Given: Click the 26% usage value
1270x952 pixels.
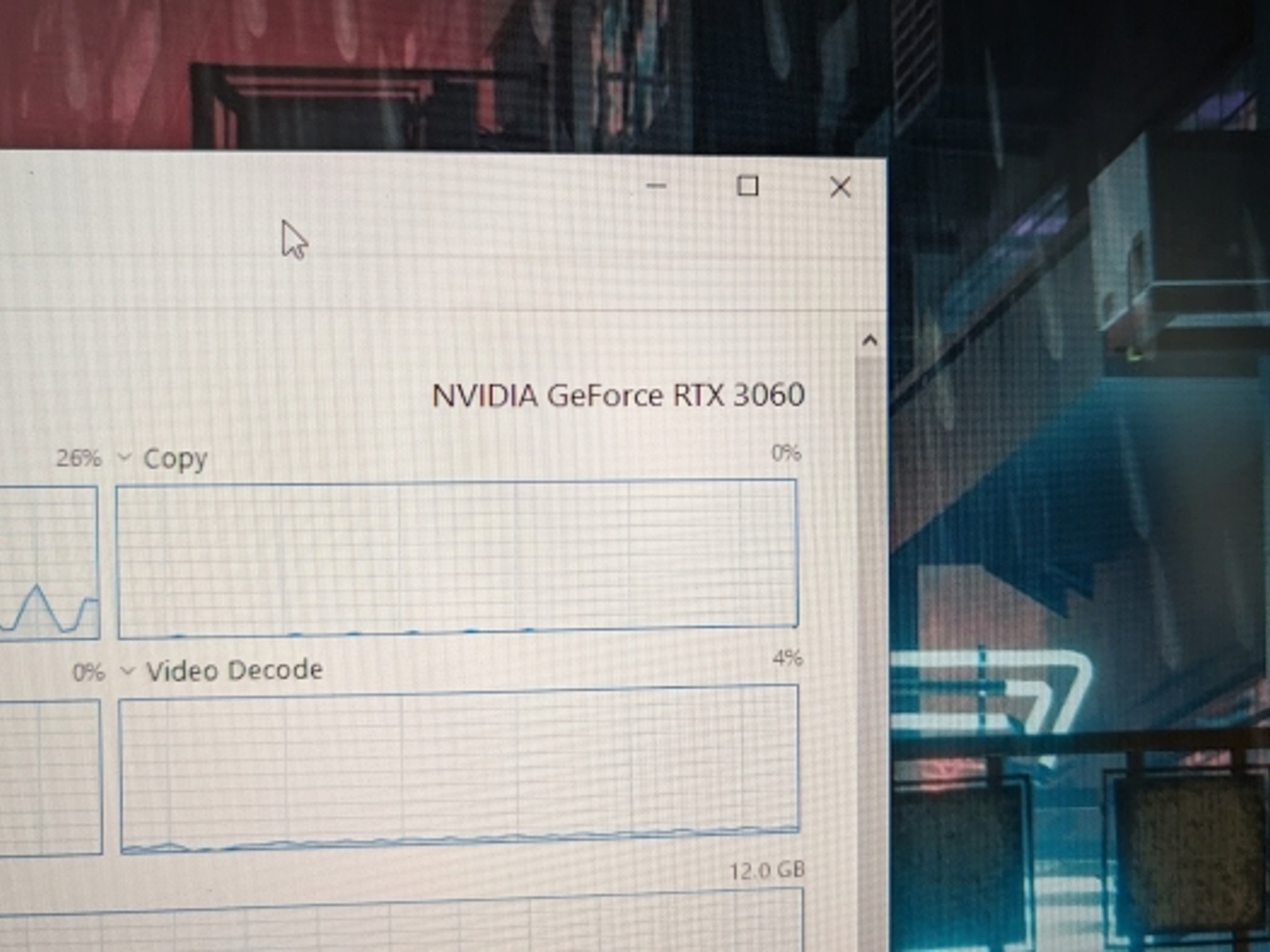Looking at the screenshot, I should pos(79,459).
